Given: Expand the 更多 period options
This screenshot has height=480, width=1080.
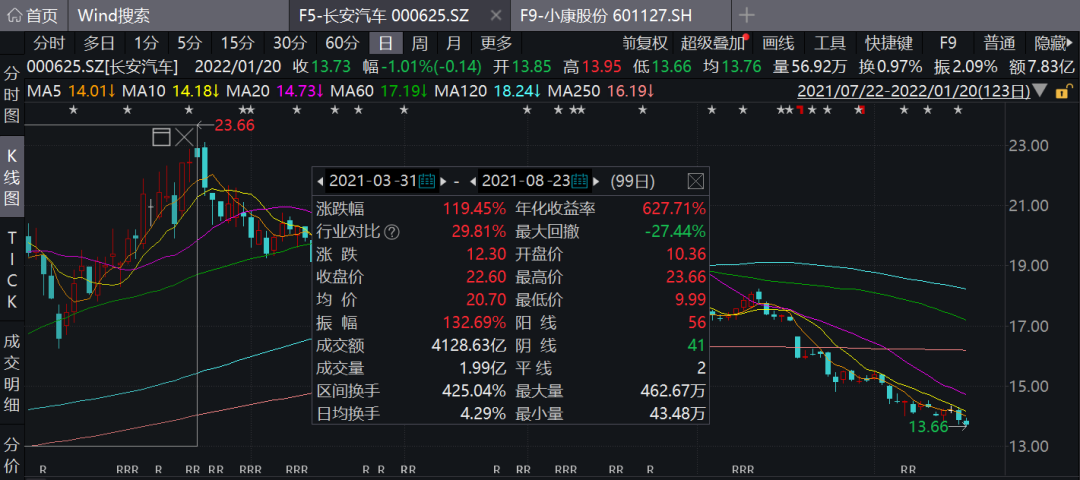Looking at the screenshot, I should click(x=496, y=43).
